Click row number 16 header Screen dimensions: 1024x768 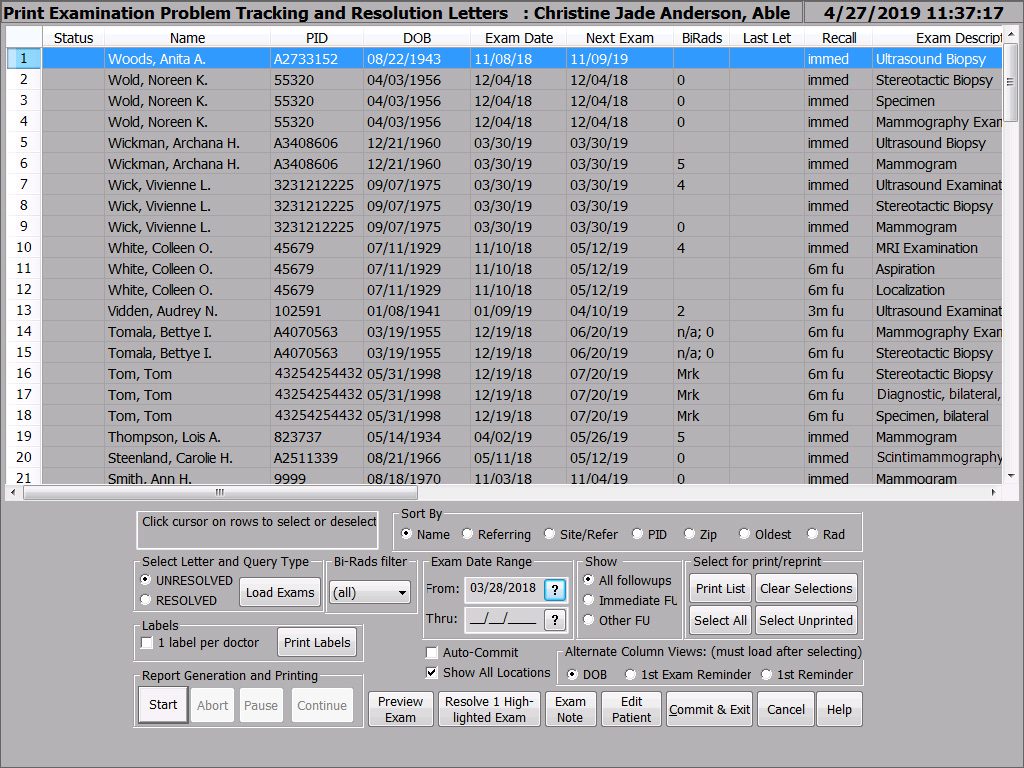click(24, 374)
